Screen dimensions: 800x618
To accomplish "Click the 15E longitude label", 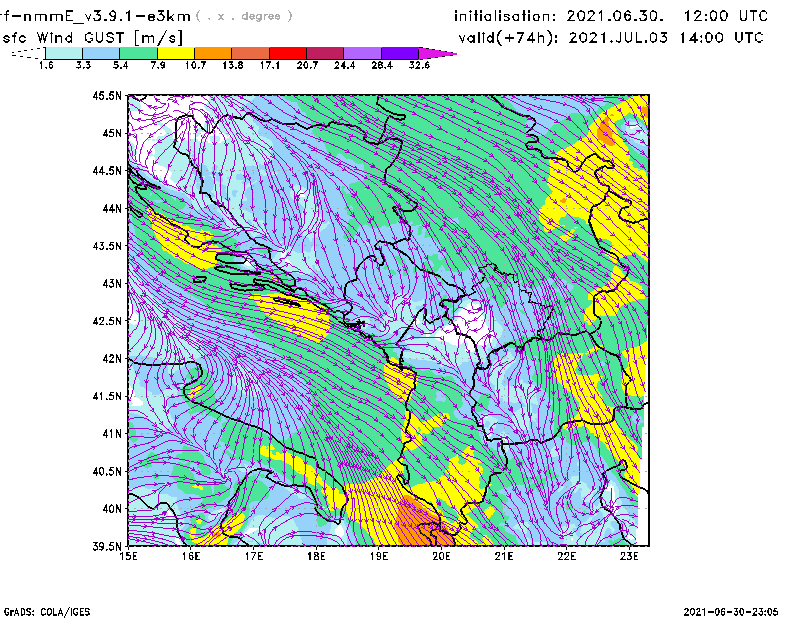I will click(x=128, y=556).
